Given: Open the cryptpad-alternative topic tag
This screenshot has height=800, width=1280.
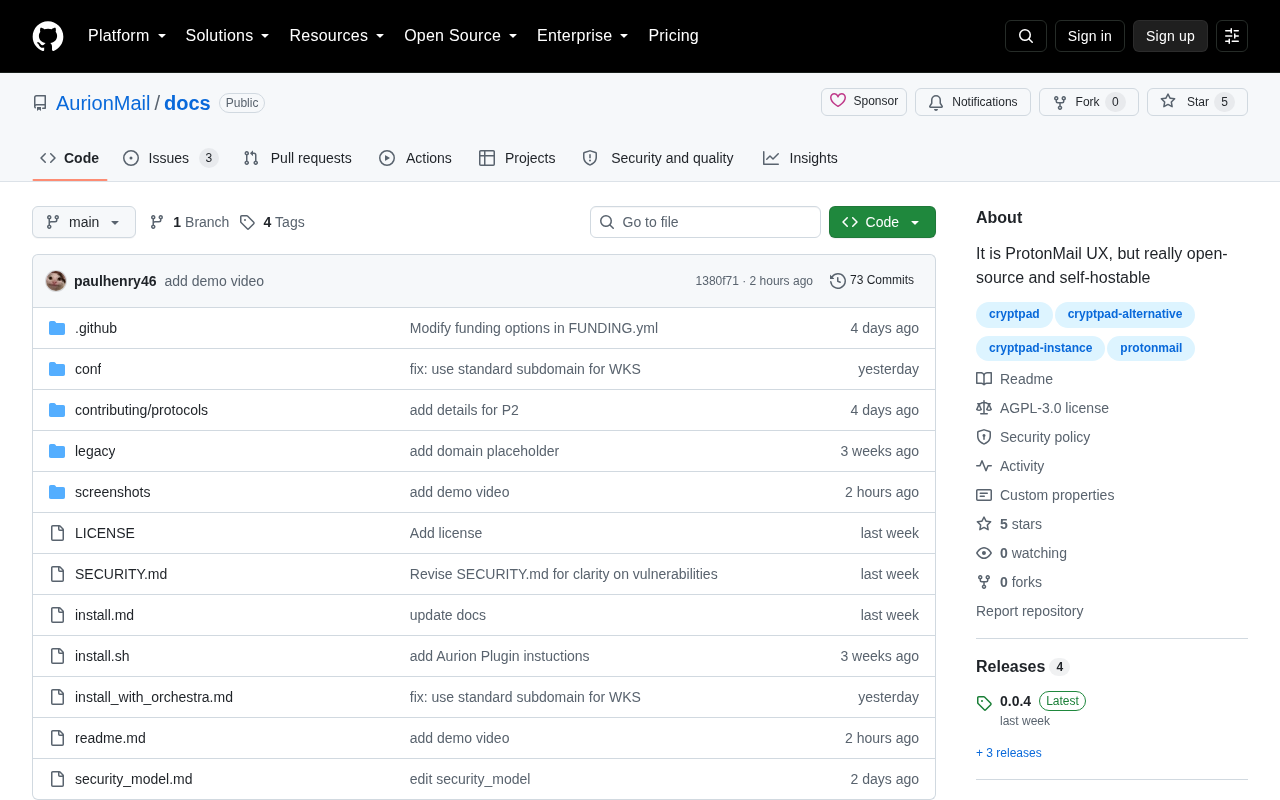Looking at the screenshot, I should click(1125, 315).
